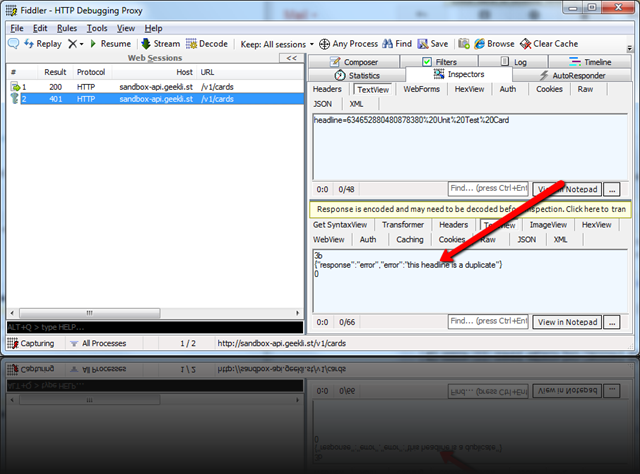Open the response XML tab
Viewport: 640px width, 474px height.
point(560,240)
